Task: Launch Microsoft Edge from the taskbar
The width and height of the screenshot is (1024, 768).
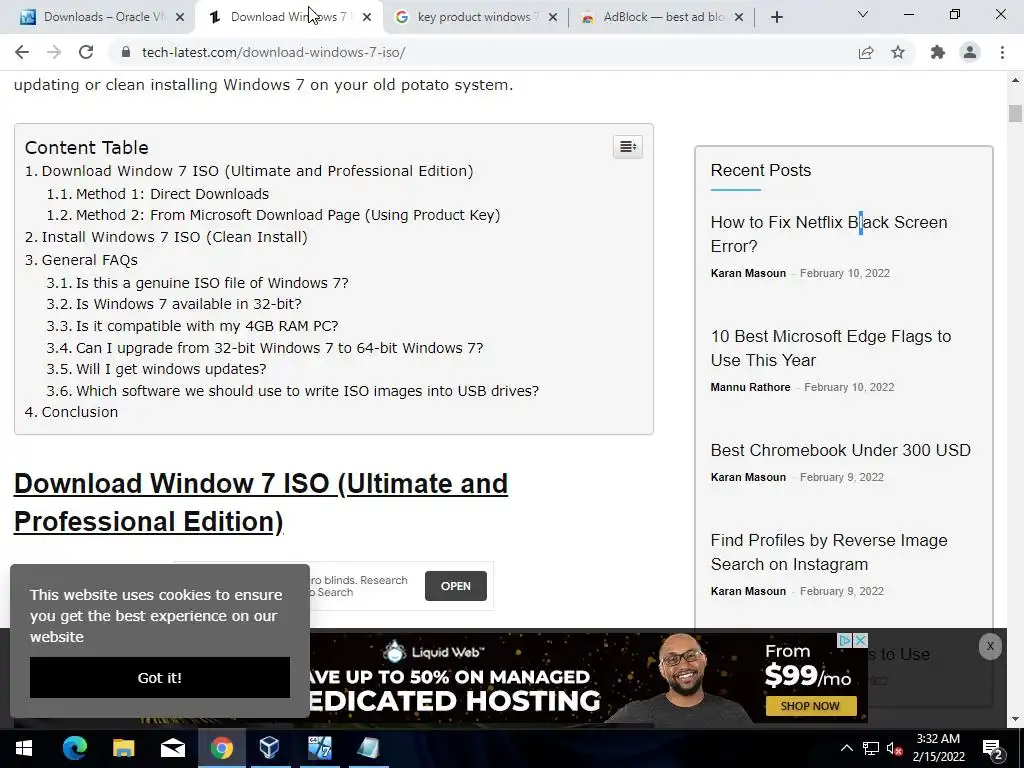Action: click(74, 748)
